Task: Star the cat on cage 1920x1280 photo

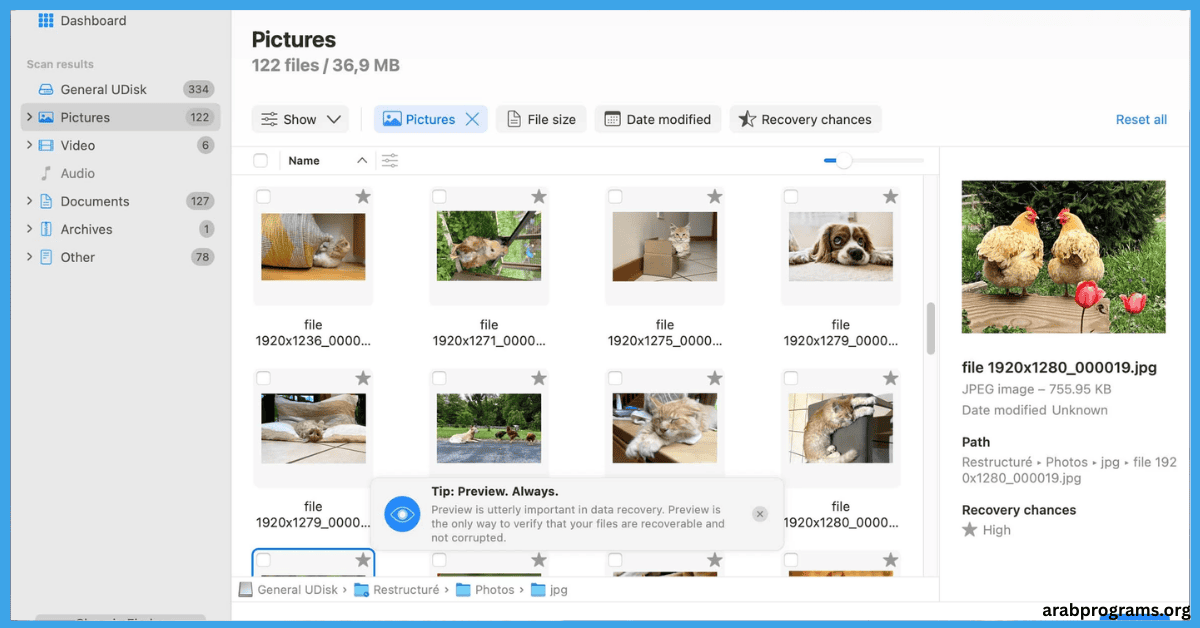Action: point(890,378)
